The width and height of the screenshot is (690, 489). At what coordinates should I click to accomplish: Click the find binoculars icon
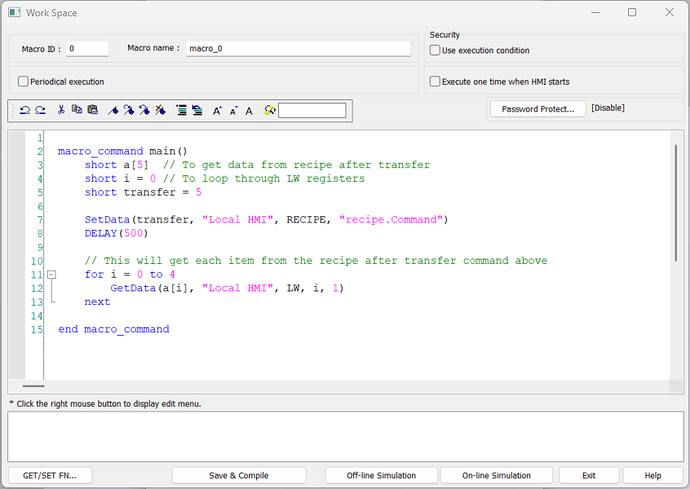270,110
